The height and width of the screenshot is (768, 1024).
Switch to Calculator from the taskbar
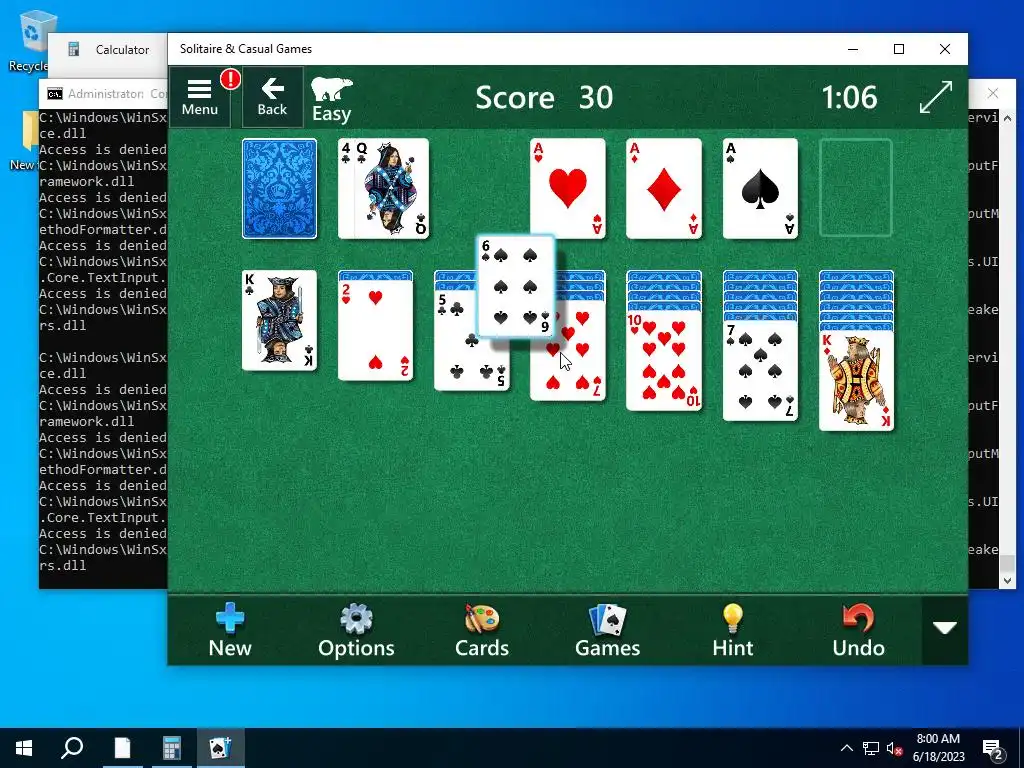171,748
